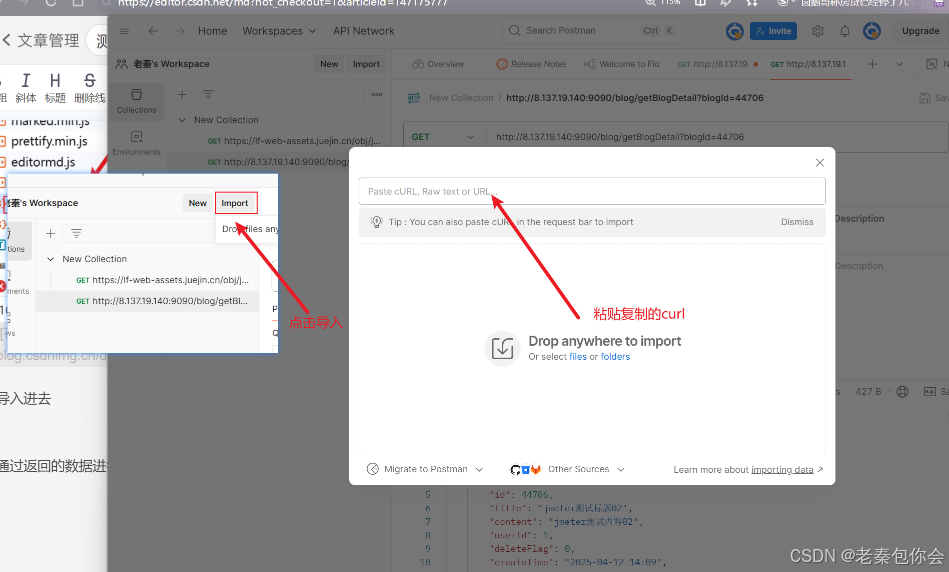Click the folders link
This screenshot has width=949, height=572.
point(616,357)
